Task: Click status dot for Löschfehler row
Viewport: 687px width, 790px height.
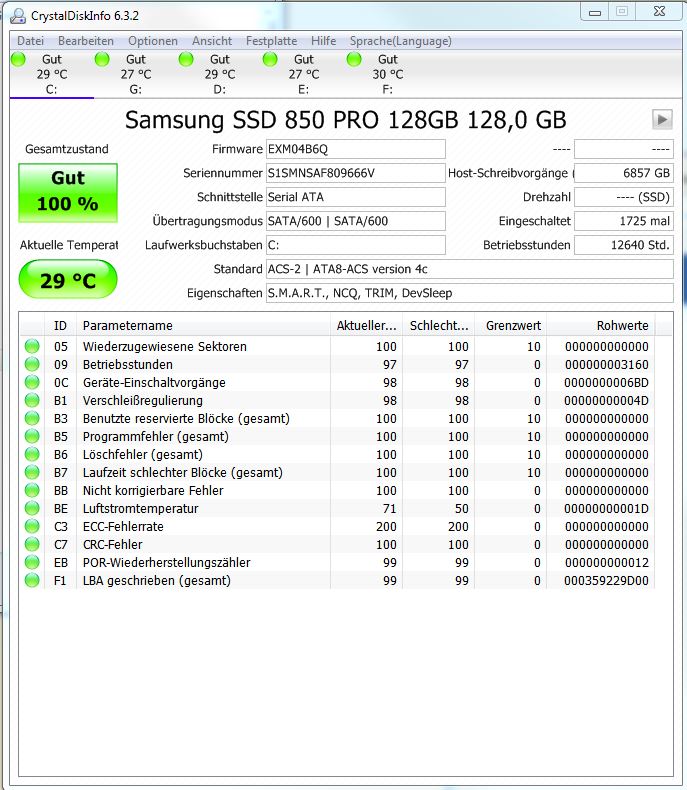Action: click(x=32, y=454)
